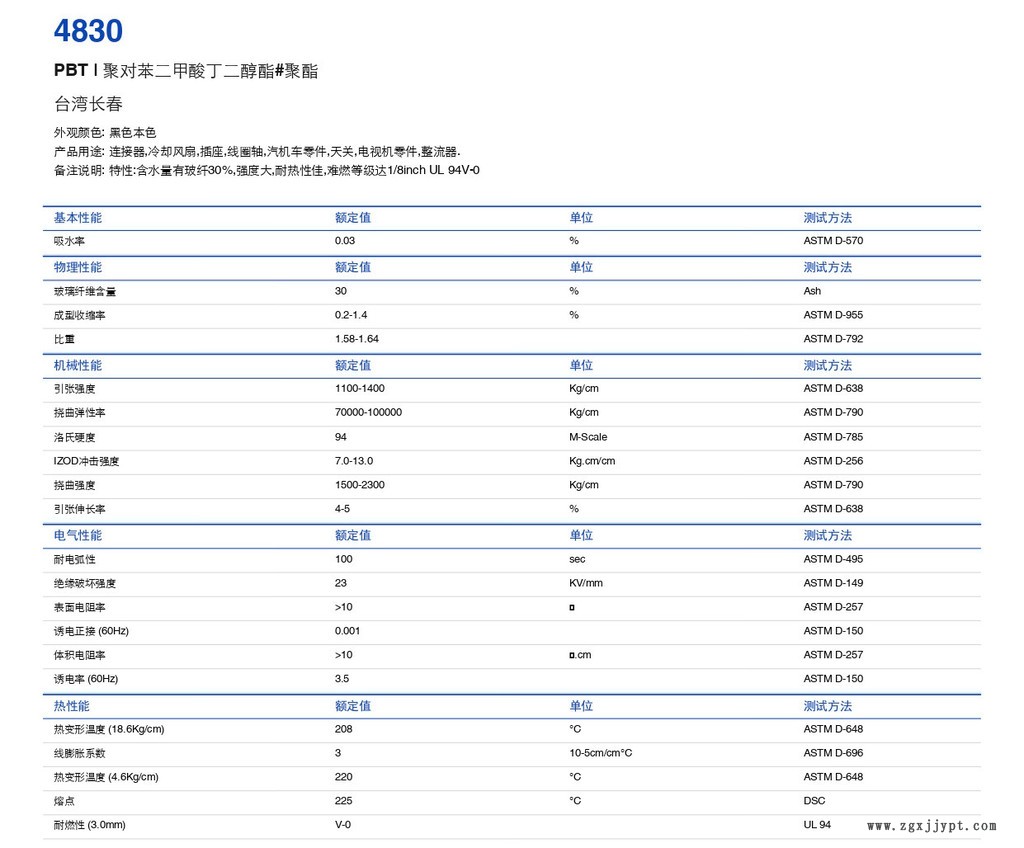
Task: Select the "吸水率" row label
Action: point(69,241)
